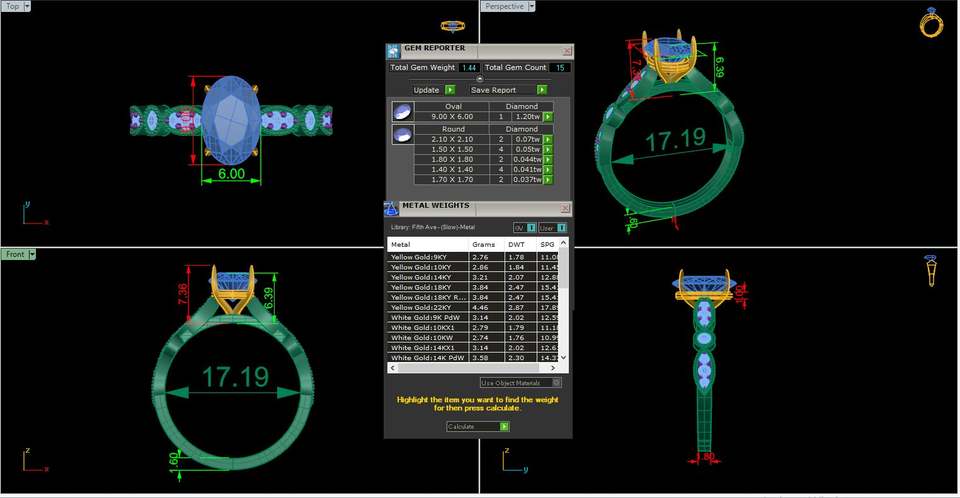This screenshot has height=498, width=960.
Task: Click the 17.19 dimension in Front view
Action: 235,377
